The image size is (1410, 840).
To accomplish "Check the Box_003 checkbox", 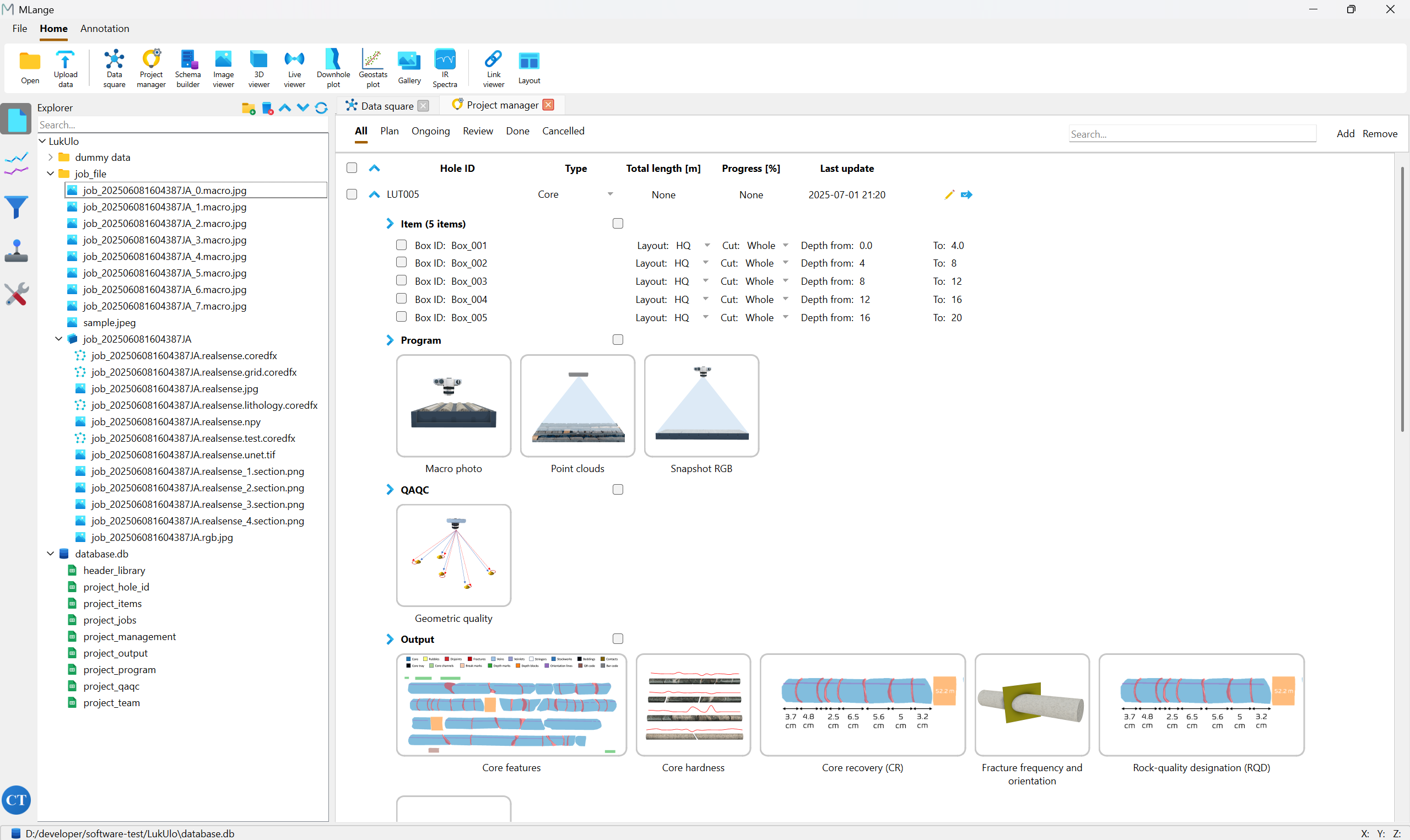I will coord(401,281).
